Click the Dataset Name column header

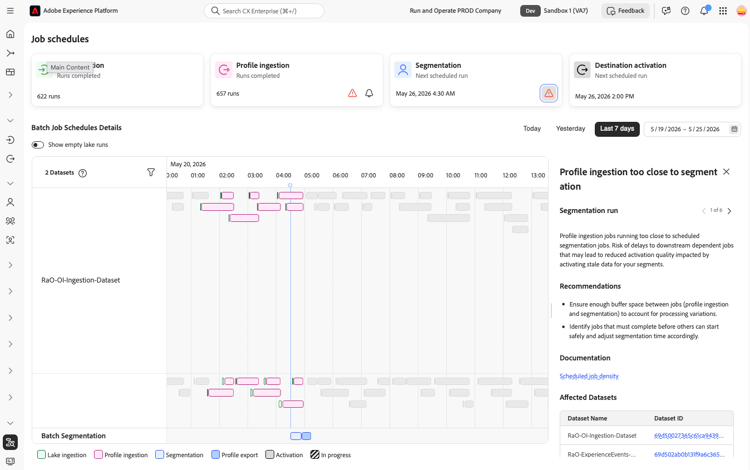tap(587, 418)
